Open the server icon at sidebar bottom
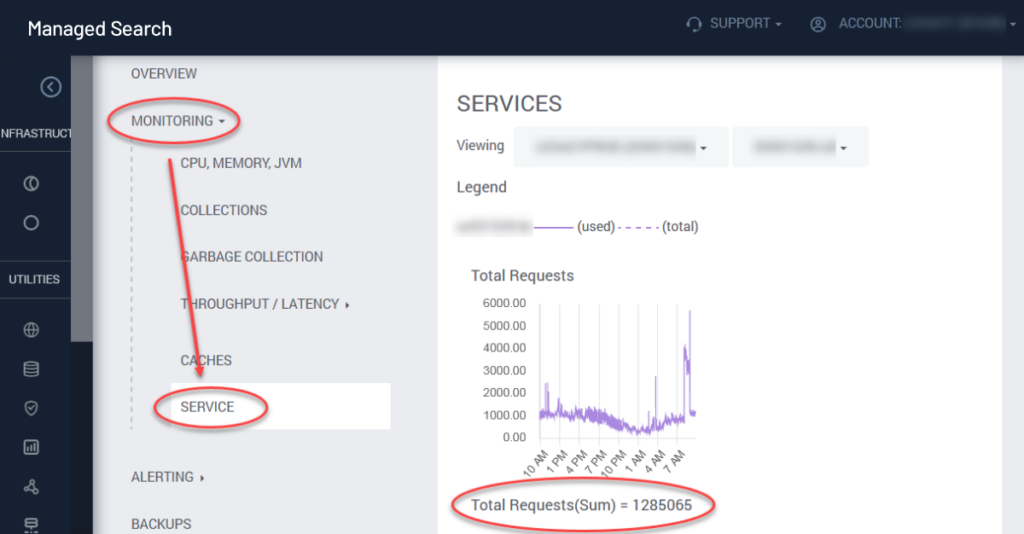Image resolution: width=1024 pixels, height=534 pixels. point(31,524)
